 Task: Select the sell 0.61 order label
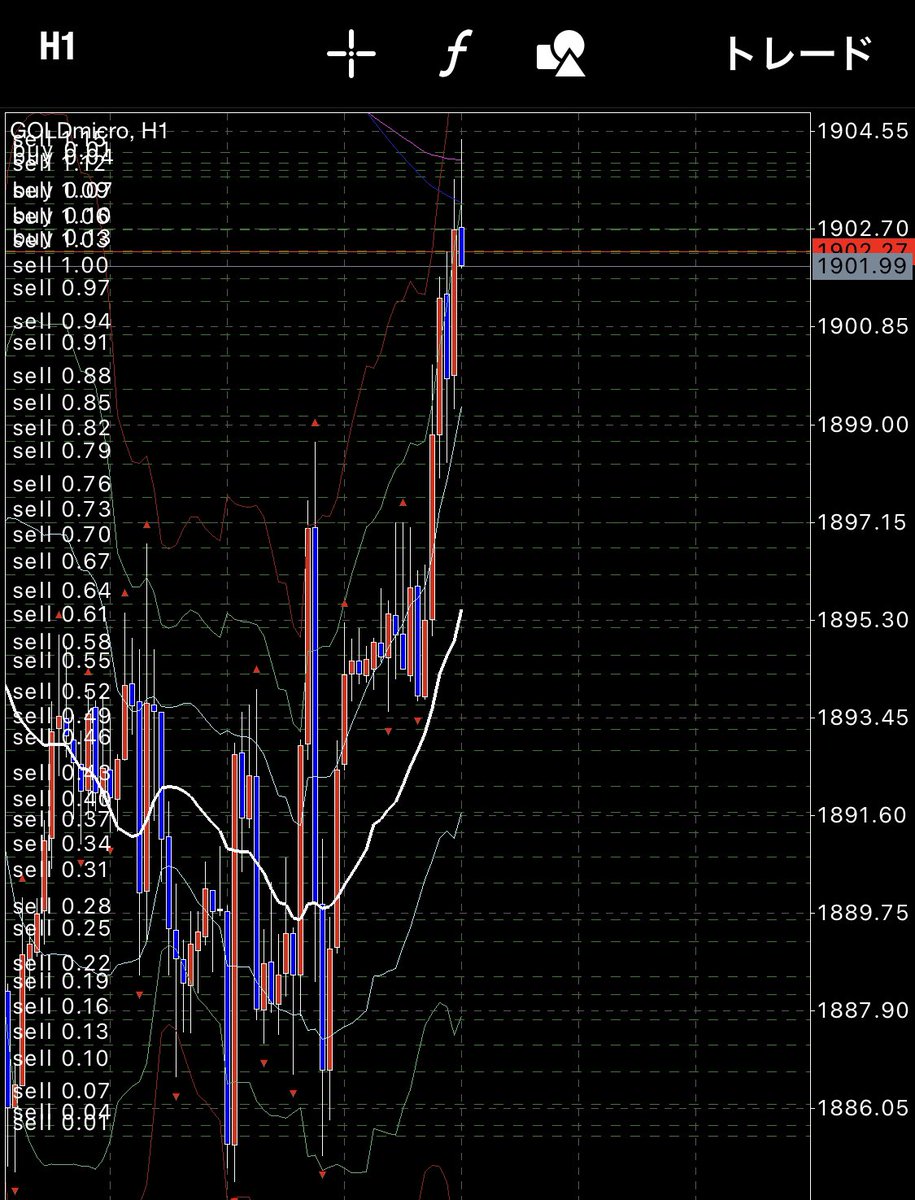[61, 614]
